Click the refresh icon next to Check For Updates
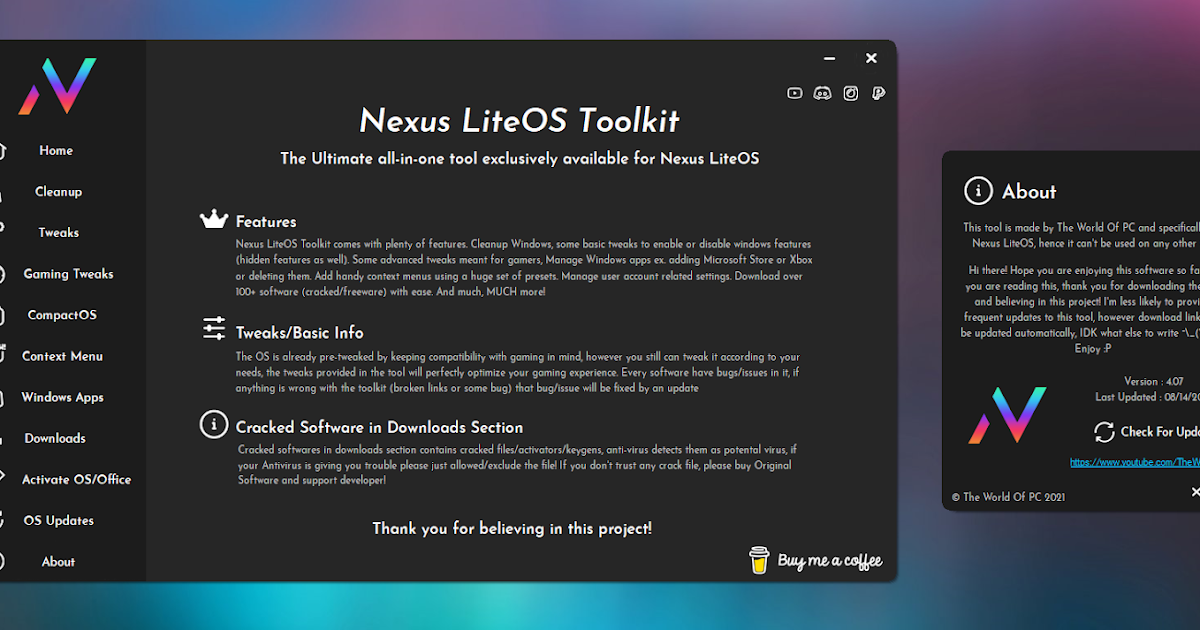This screenshot has height=630, width=1200. pyautogui.click(x=1105, y=430)
